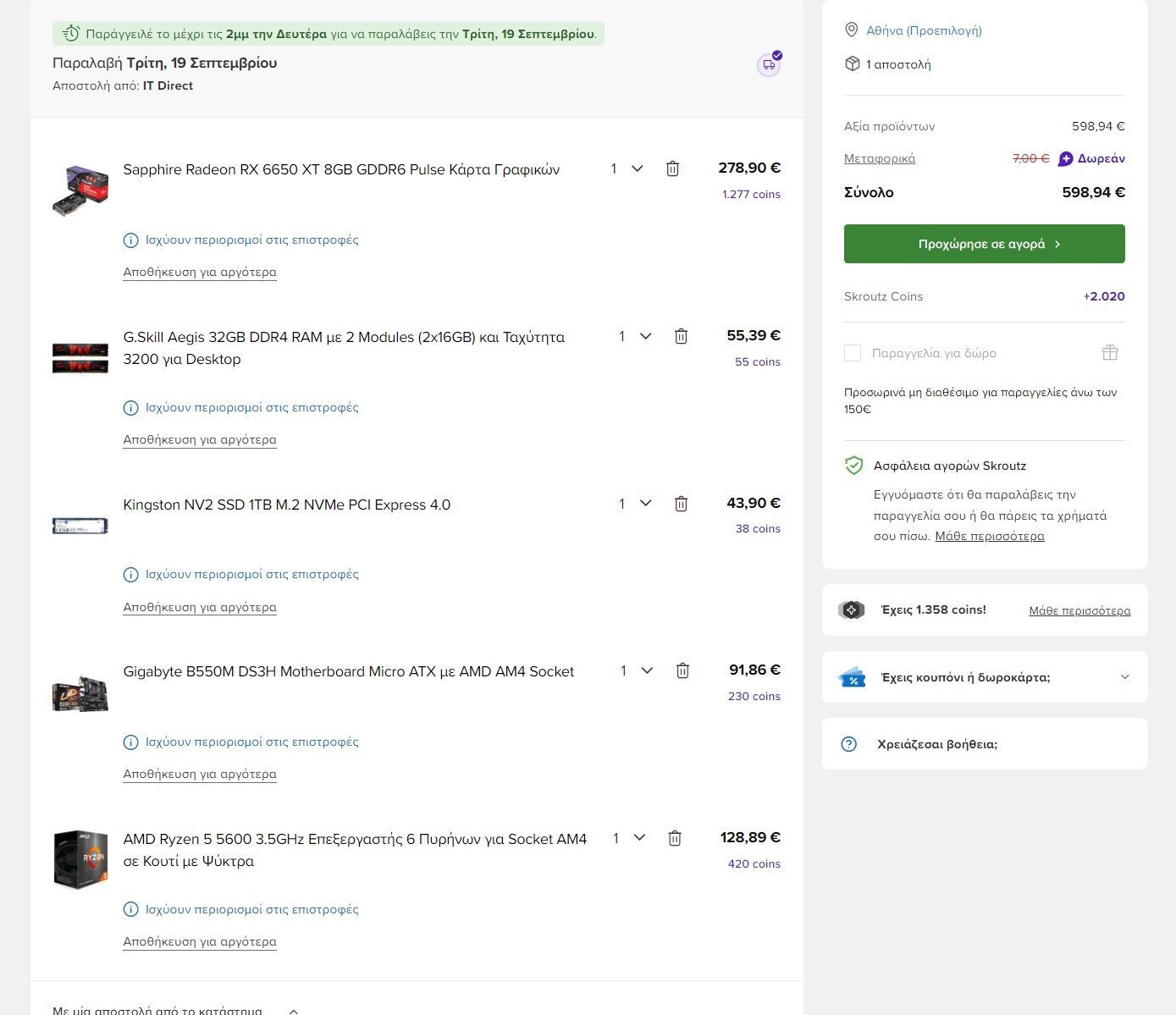The image size is (1176, 1015).
Task: Remove Gigabyte B550M motherboard with trash icon
Action: [x=682, y=670]
